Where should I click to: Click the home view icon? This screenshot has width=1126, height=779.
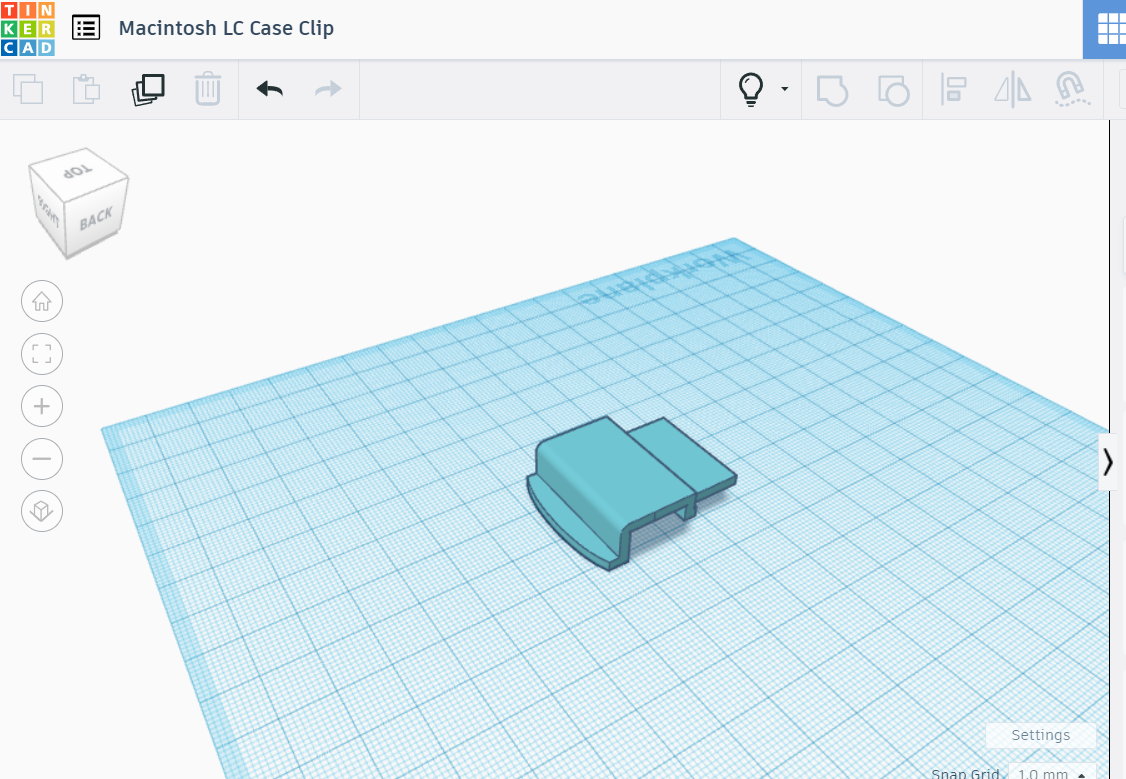tap(41, 301)
